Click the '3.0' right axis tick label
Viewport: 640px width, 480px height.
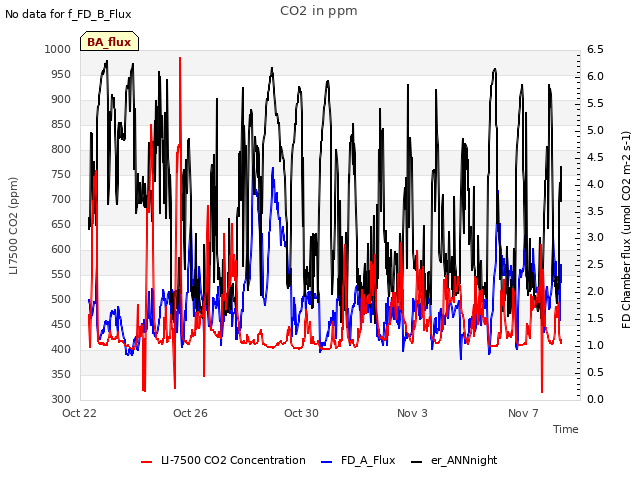[596, 238]
